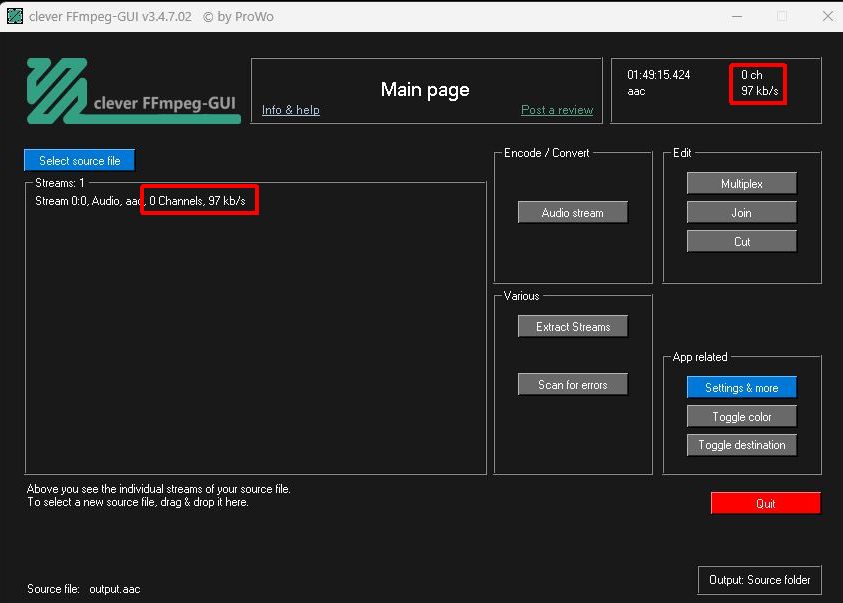The width and height of the screenshot is (843, 603).
Task: Click the 97 kb/s bitrate in info box
Action: pos(760,91)
